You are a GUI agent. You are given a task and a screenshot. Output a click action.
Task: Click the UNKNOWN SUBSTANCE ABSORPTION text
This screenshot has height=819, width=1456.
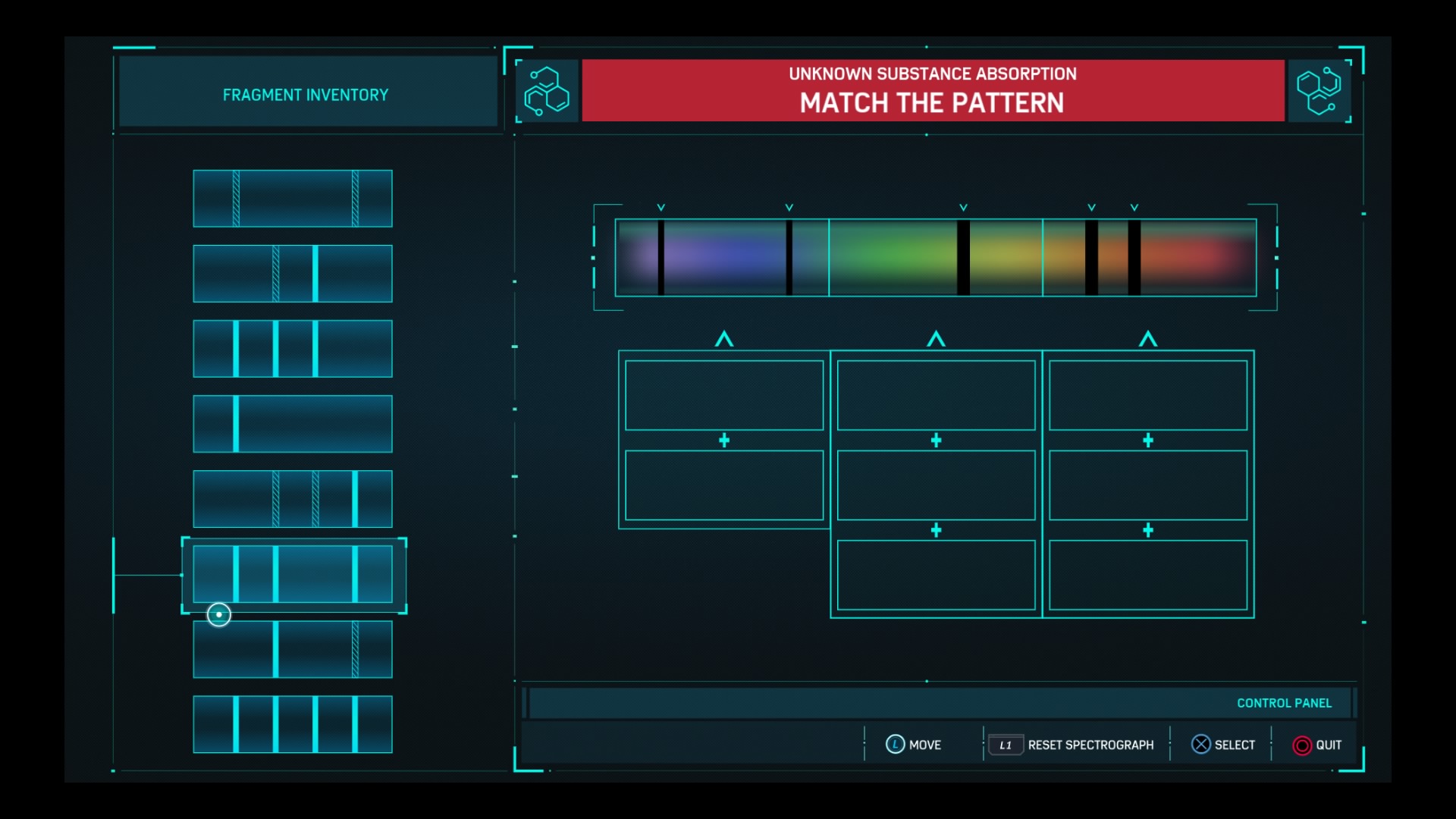pos(933,74)
